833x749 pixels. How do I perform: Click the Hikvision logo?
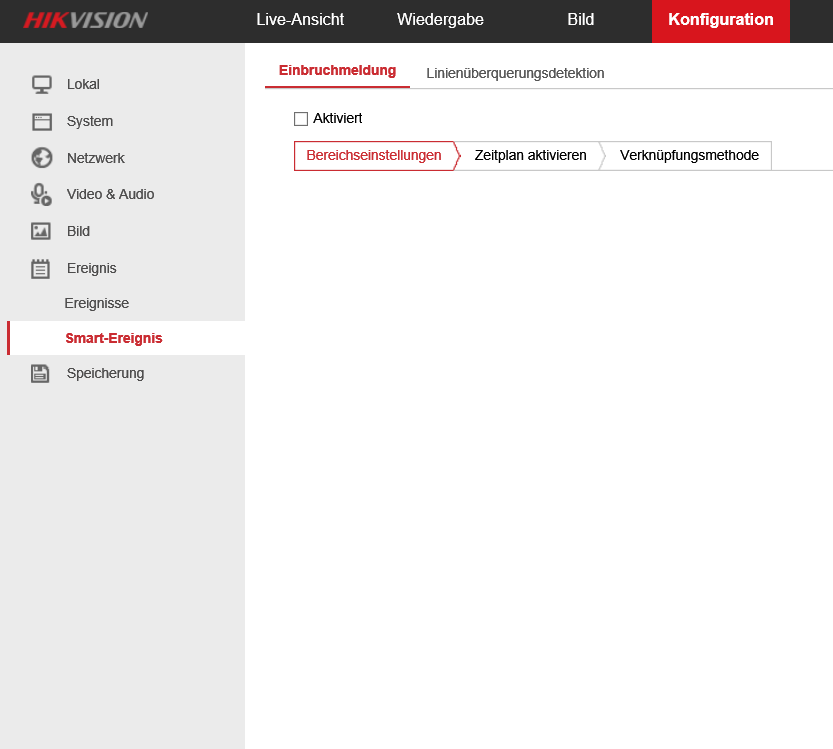click(86, 20)
